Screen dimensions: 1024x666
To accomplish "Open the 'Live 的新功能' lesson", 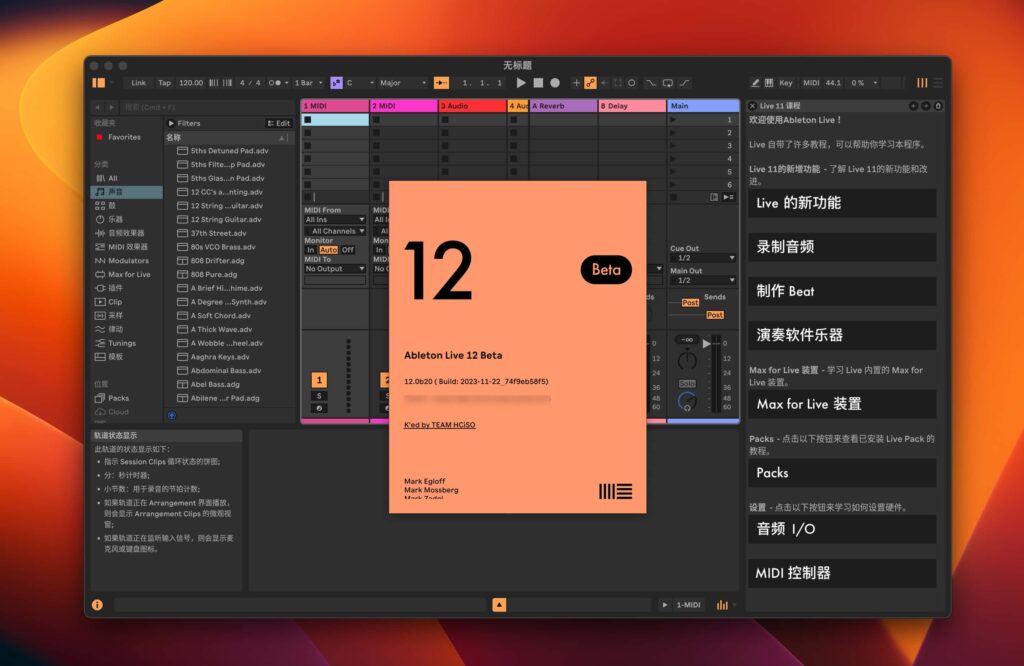I will 841,203.
